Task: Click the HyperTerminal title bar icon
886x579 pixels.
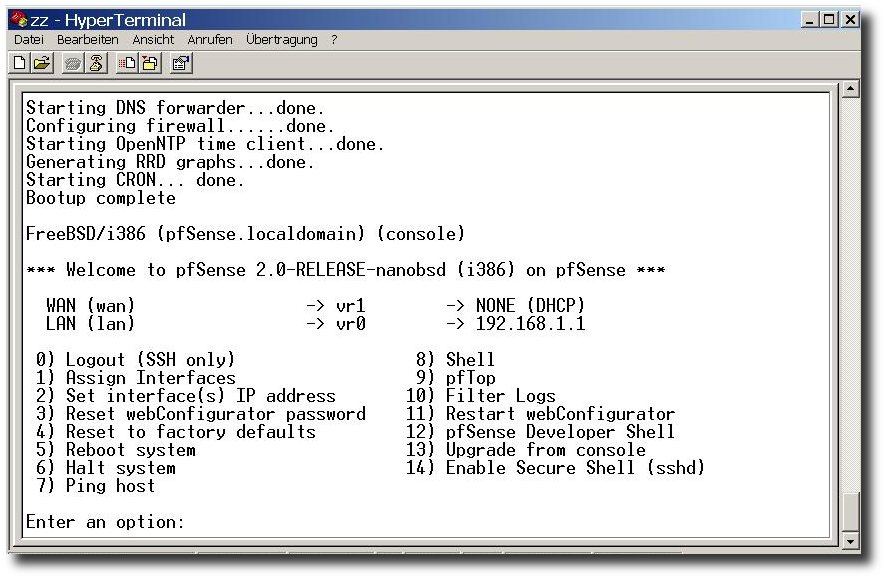Action: click(x=19, y=20)
